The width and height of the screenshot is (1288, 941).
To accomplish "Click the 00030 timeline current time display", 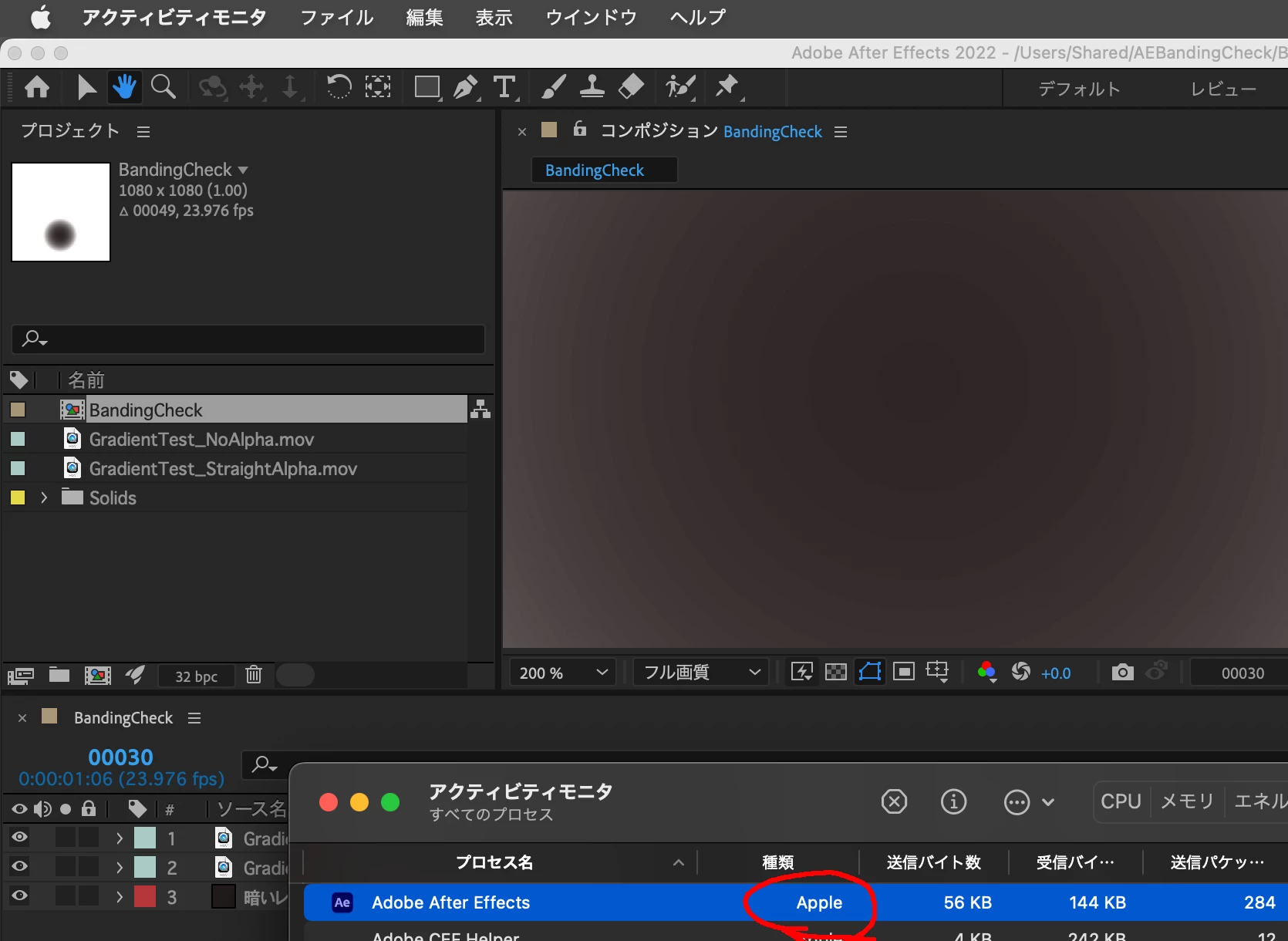I will 121,757.
